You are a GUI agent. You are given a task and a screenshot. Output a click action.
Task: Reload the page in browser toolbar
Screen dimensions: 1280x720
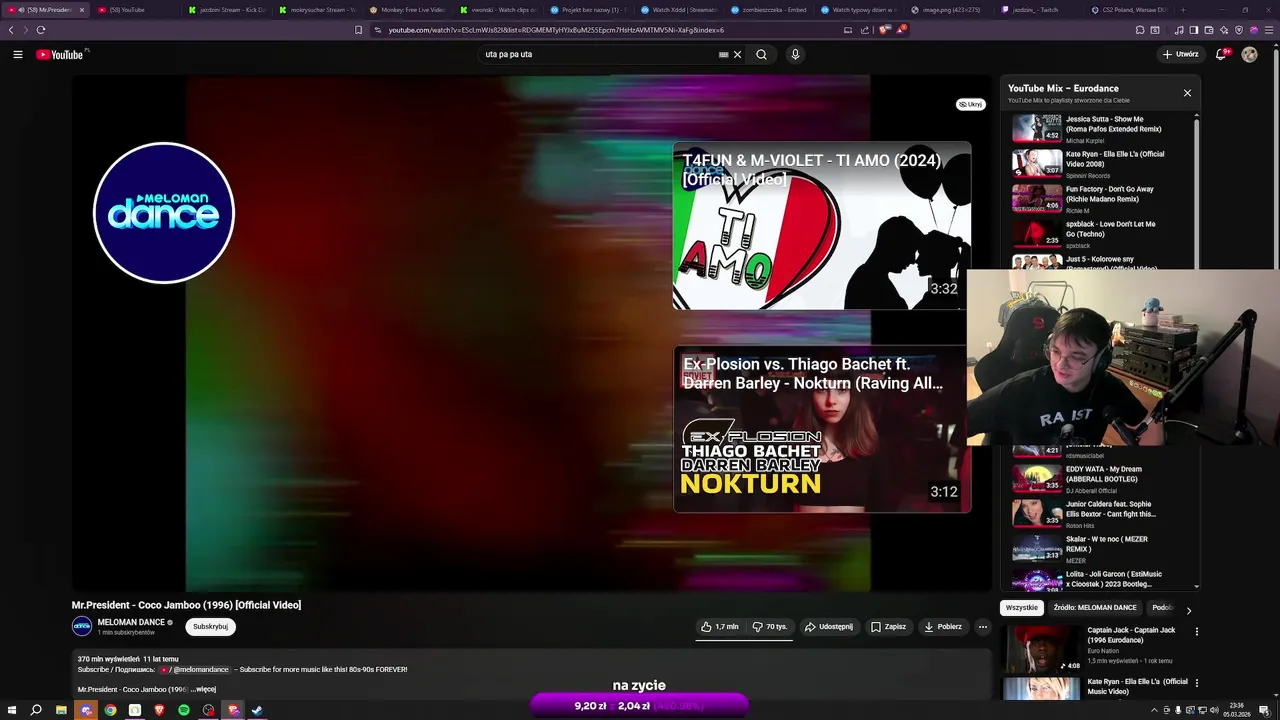pos(40,30)
